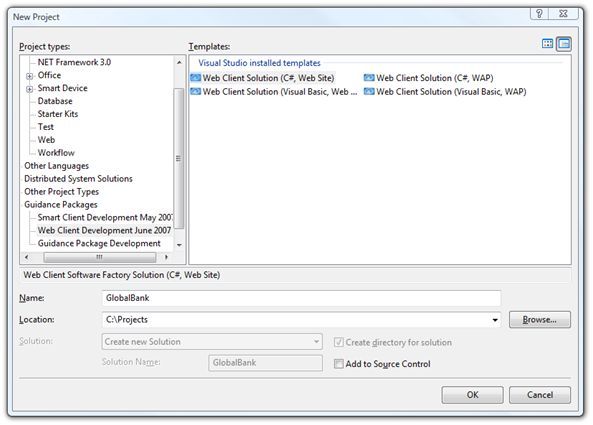
Task: Select NET Framework 3.0 project type
Action: pos(74,62)
